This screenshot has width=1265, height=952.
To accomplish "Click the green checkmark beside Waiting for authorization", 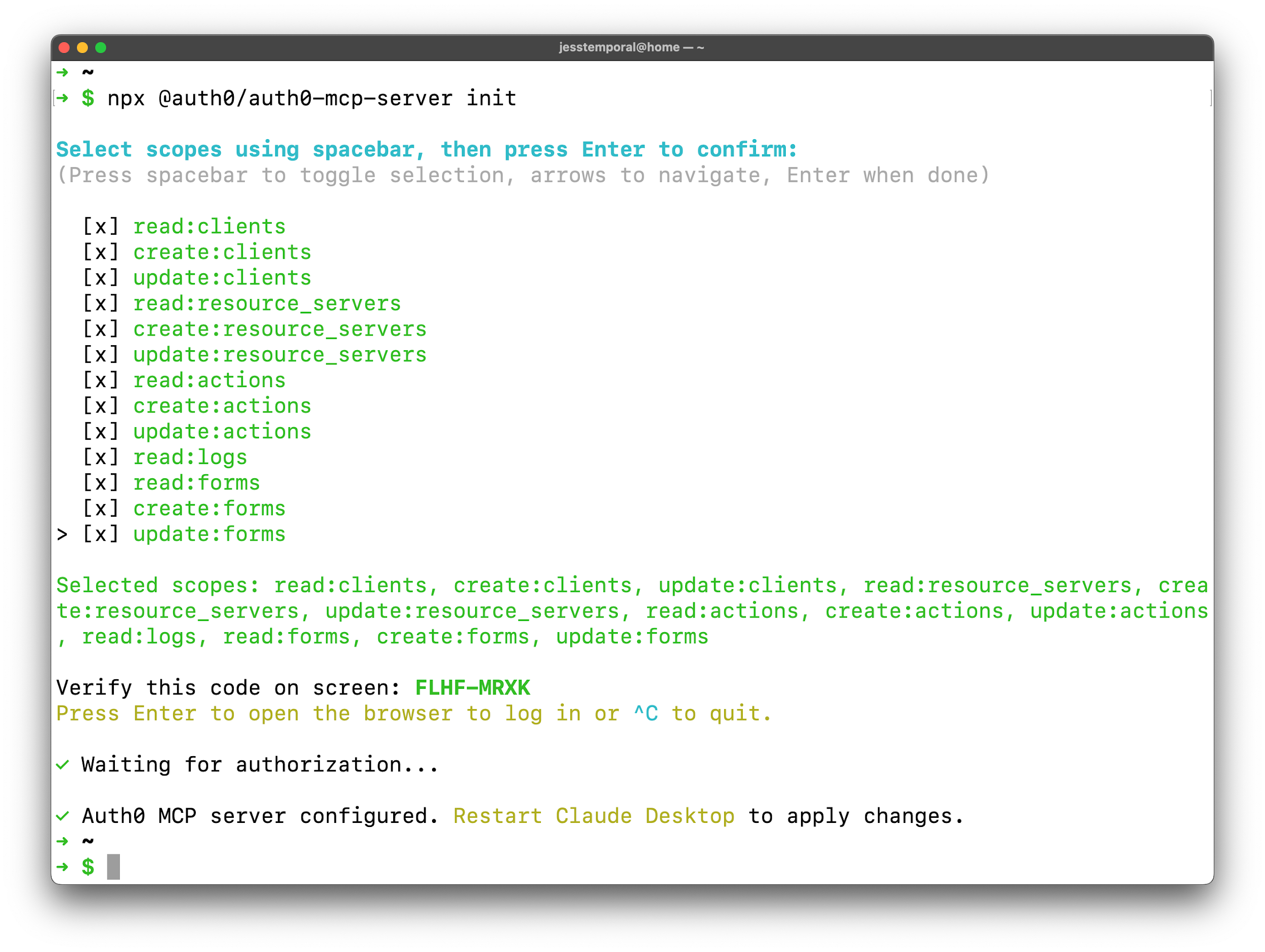I will click(x=62, y=764).
